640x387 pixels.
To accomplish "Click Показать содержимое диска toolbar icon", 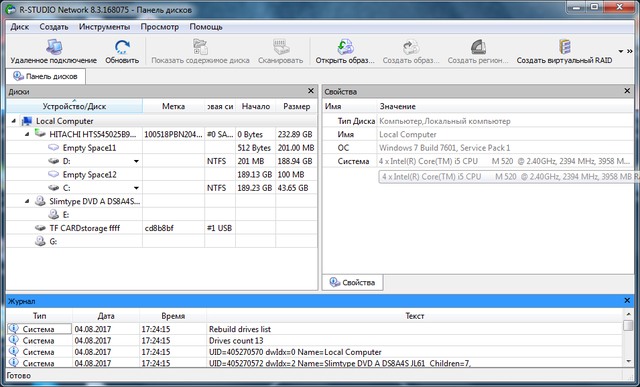I will [x=200, y=47].
